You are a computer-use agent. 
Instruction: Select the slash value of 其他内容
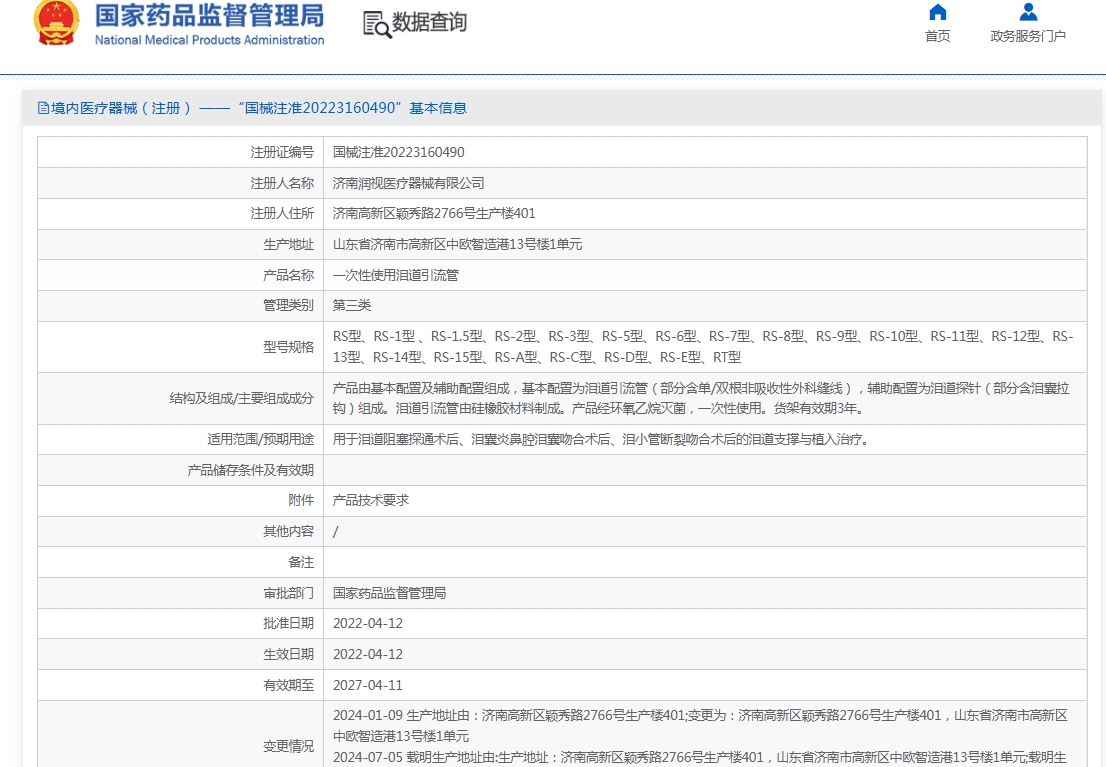(x=336, y=531)
